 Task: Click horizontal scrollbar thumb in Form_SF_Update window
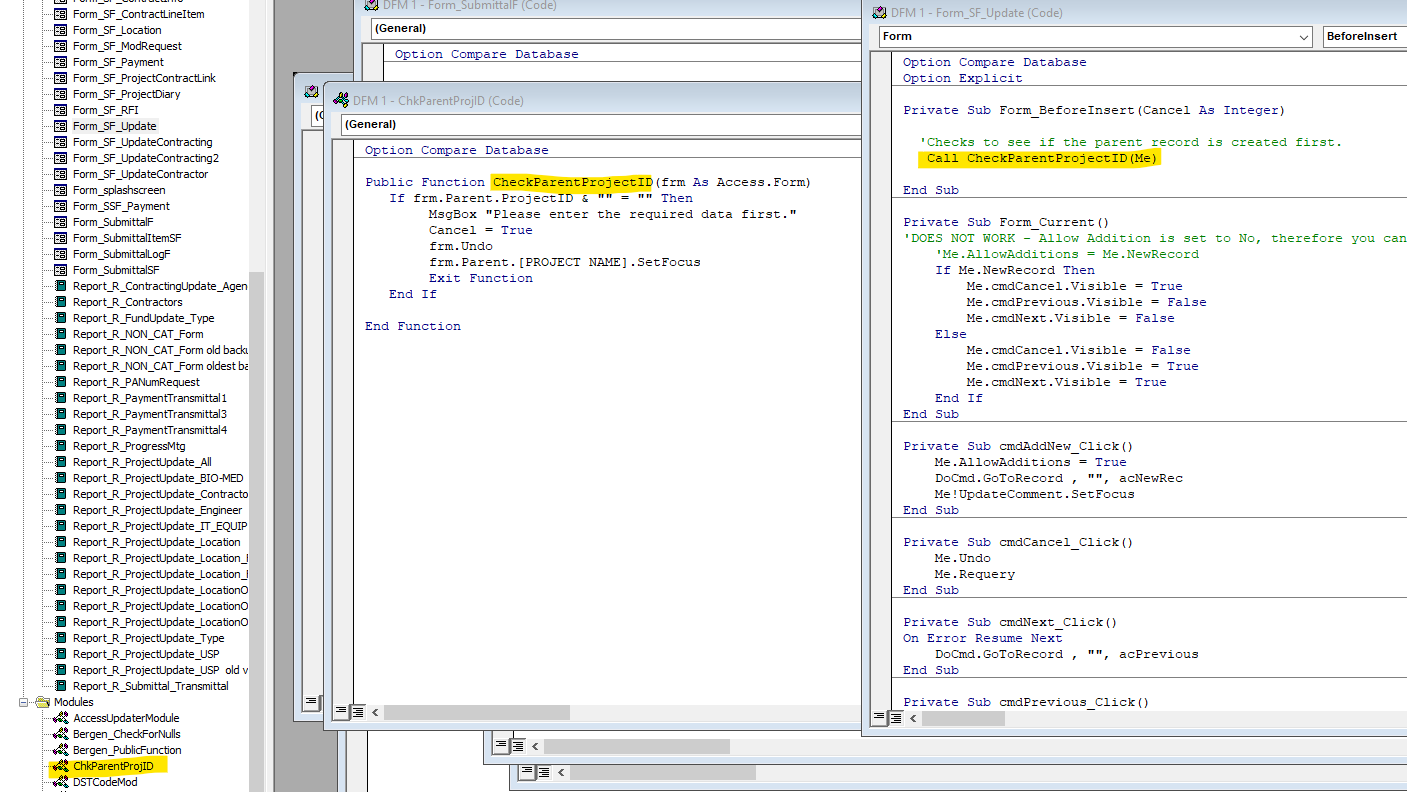962,718
